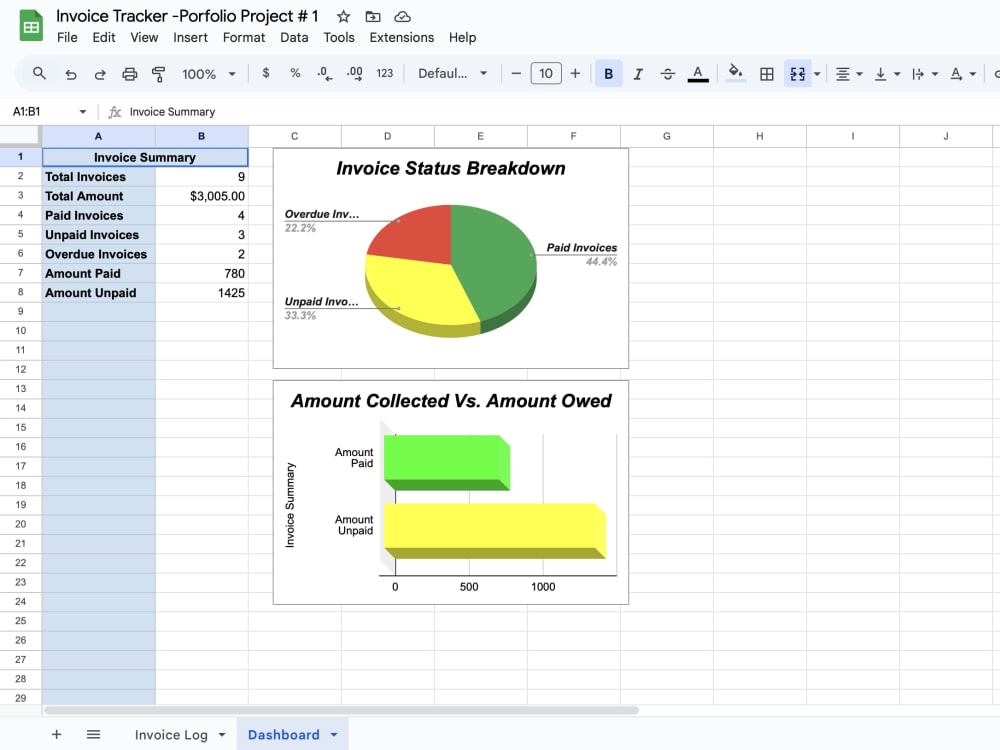This screenshot has width=1000, height=750.
Task: Open the font family Default dropdown
Action: coord(453,73)
